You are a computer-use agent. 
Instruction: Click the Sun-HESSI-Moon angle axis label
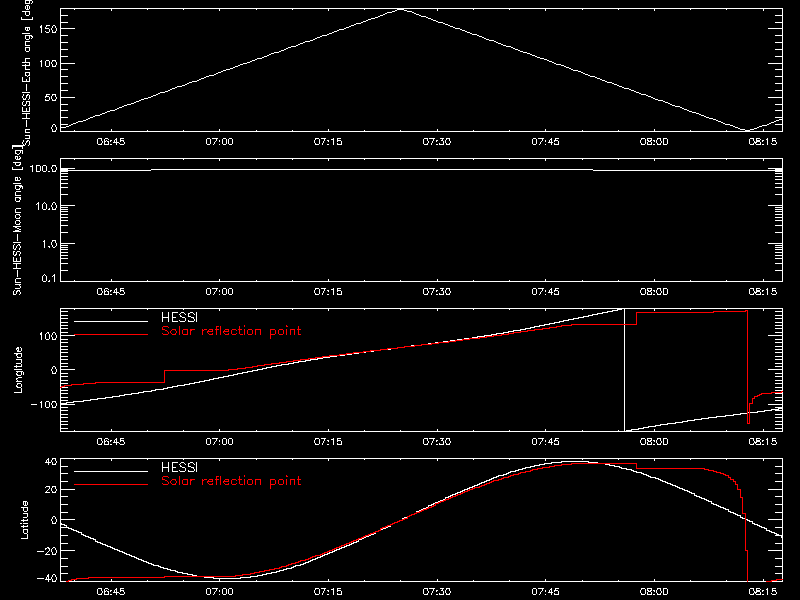18,220
